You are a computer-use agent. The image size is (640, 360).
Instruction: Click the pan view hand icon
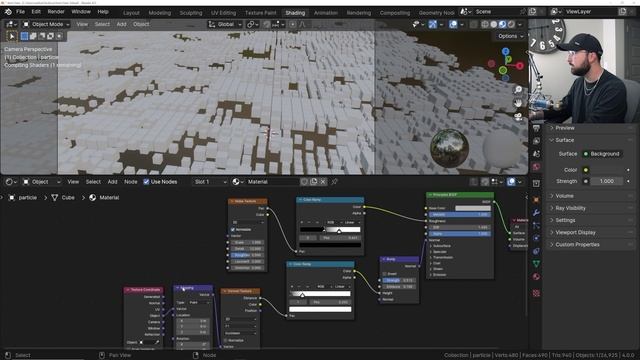(x=518, y=103)
